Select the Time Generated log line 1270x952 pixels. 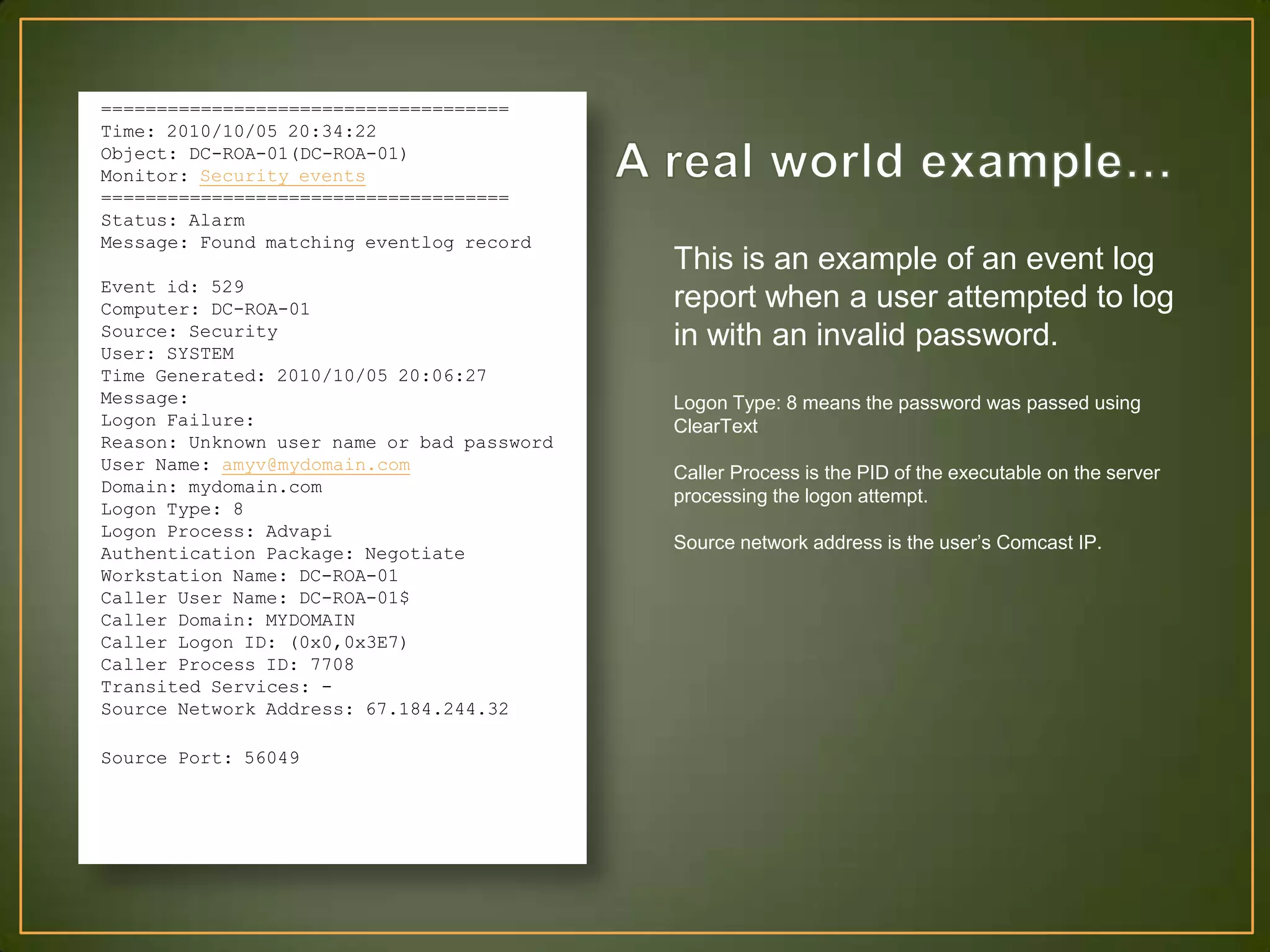pos(293,376)
